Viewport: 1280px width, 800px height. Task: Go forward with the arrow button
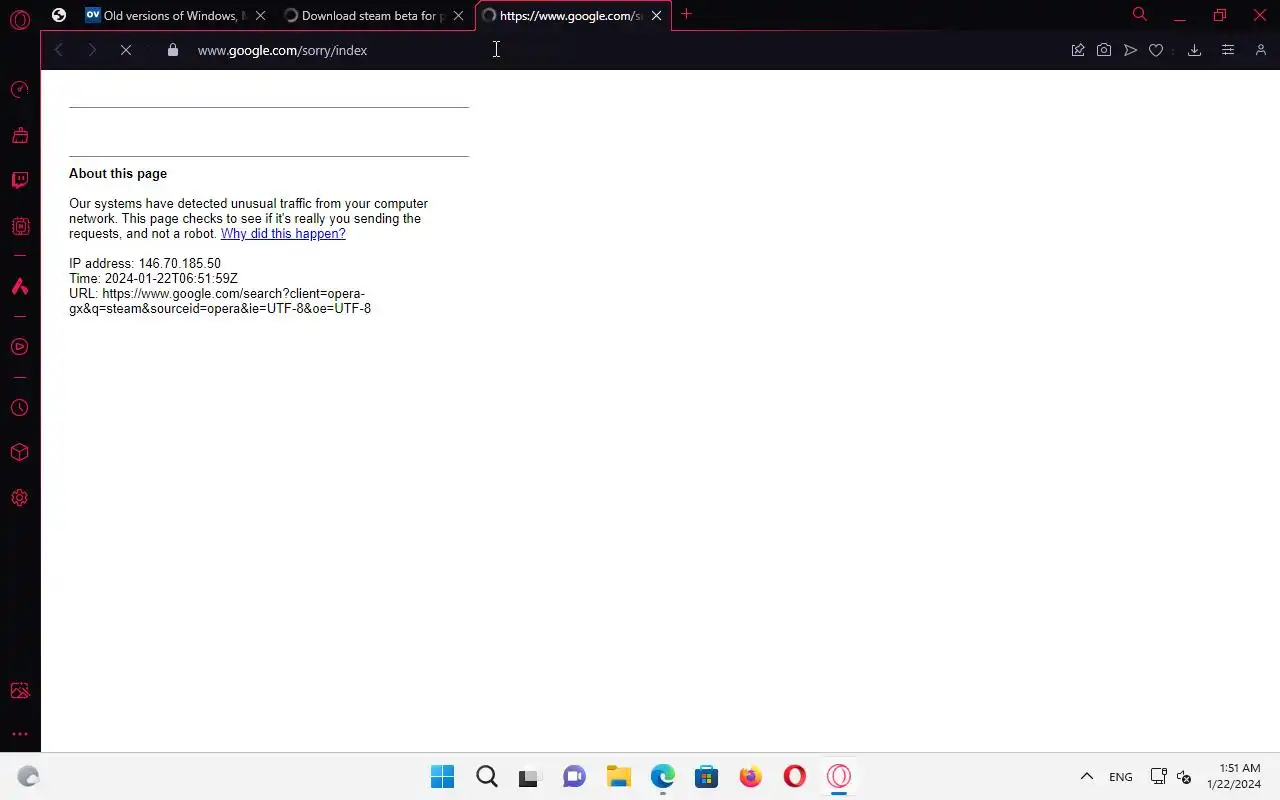92,50
